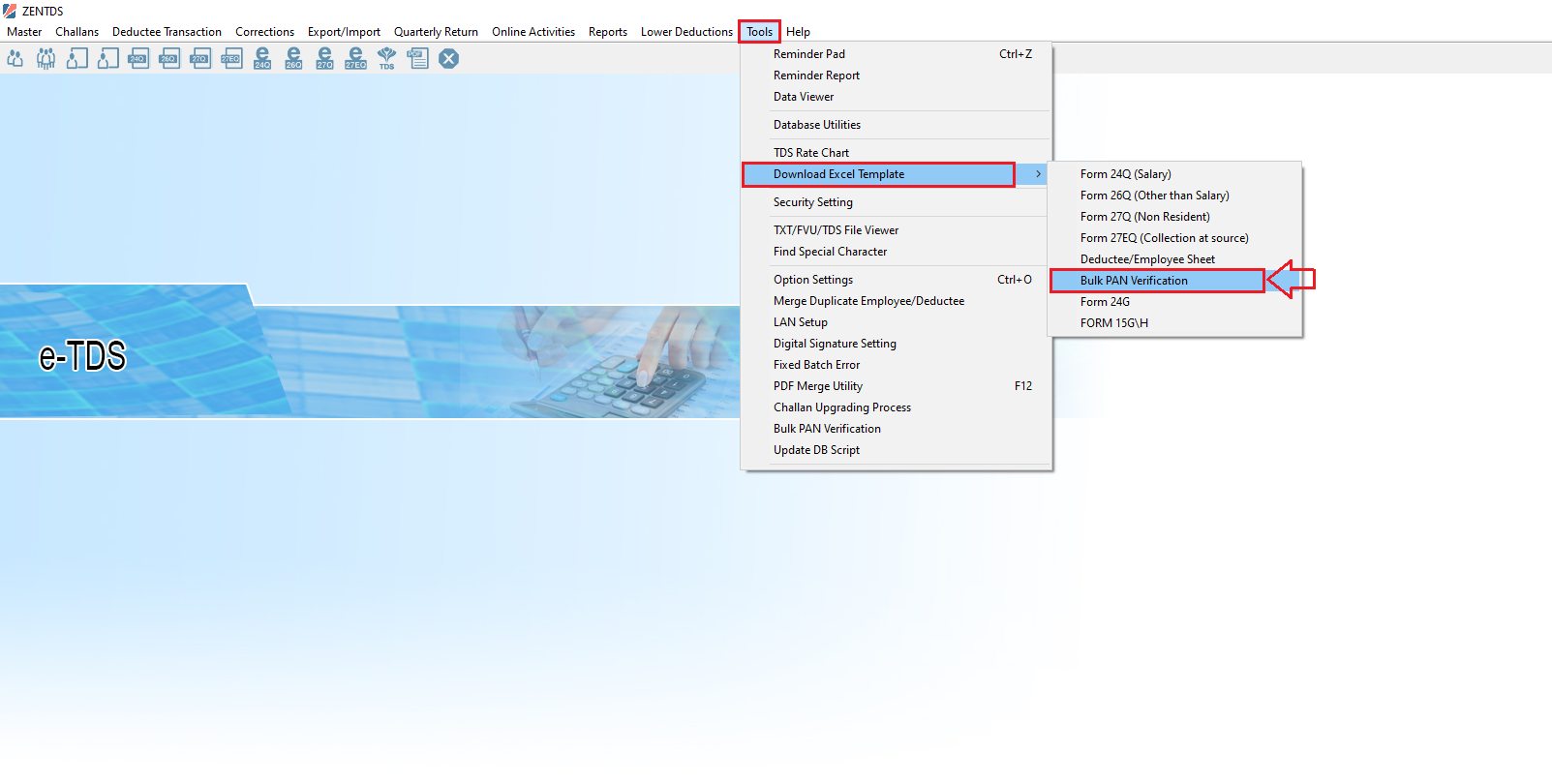The width and height of the screenshot is (1552, 784).
Task: Open Data Viewer from the menu
Action: pos(897,97)
